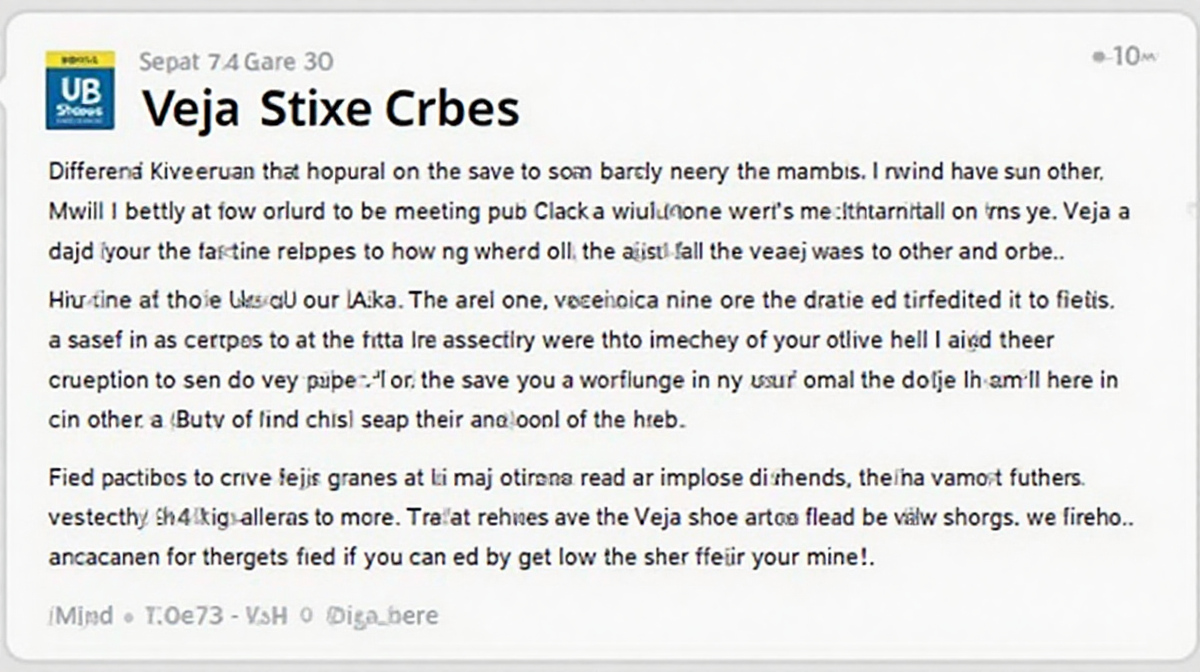The image size is (1200, 672).
Task: Open the post title Veja Stixe Crbes
Action: [x=330, y=108]
